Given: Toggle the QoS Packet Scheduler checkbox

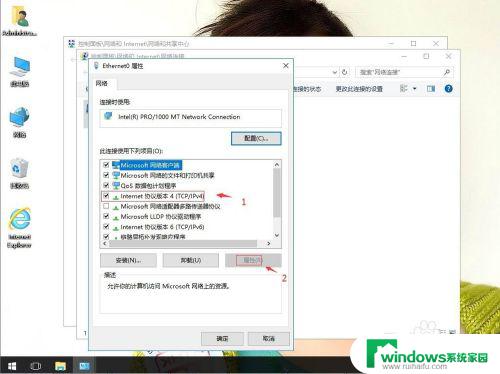Looking at the screenshot, I should [106, 186].
